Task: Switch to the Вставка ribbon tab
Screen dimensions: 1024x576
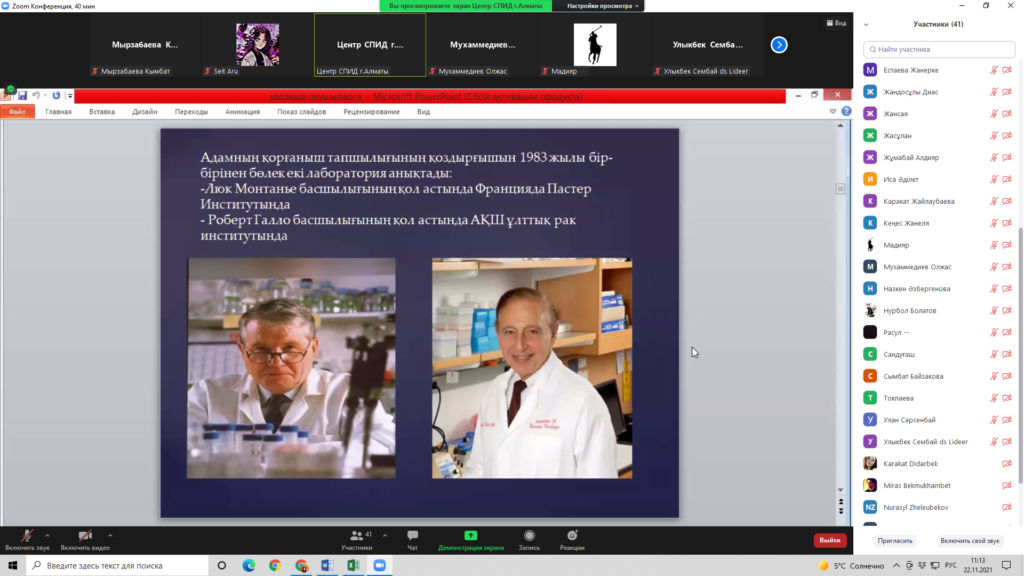Action: (102, 112)
